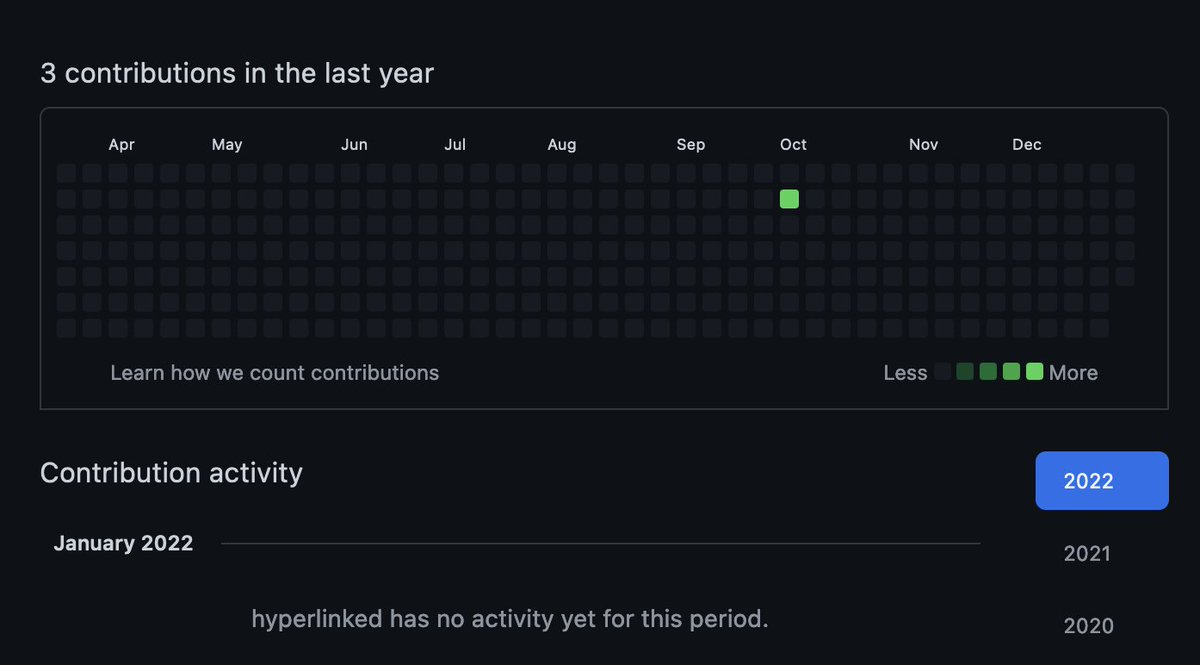Click the '3 contributions in the last year' heading

tap(237, 73)
